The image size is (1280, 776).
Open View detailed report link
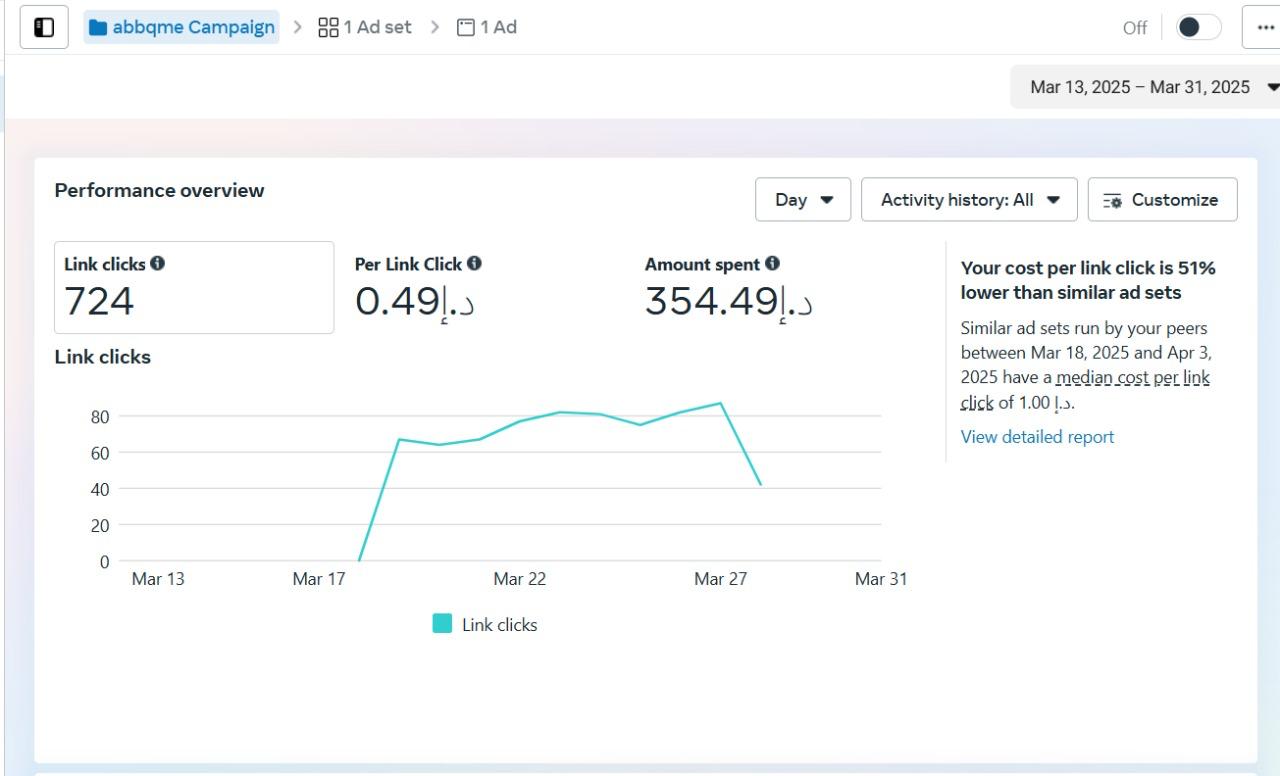(x=1037, y=437)
